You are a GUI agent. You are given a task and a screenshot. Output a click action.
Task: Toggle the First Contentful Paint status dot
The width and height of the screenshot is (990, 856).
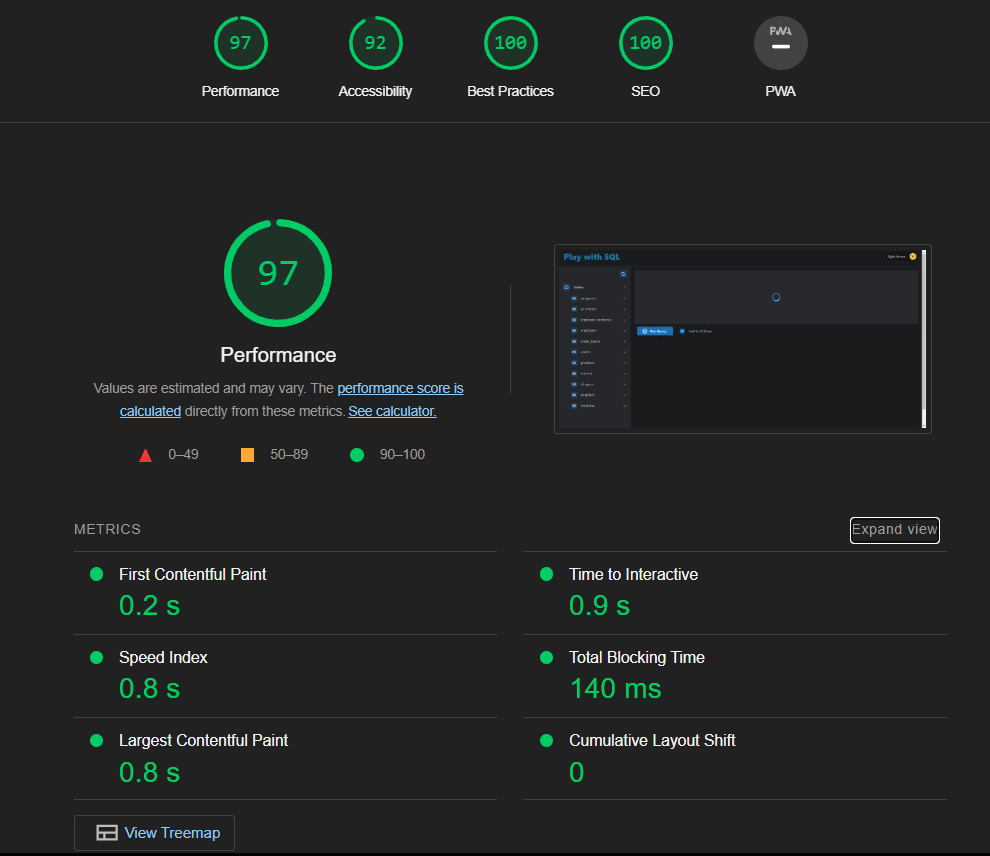click(95, 573)
